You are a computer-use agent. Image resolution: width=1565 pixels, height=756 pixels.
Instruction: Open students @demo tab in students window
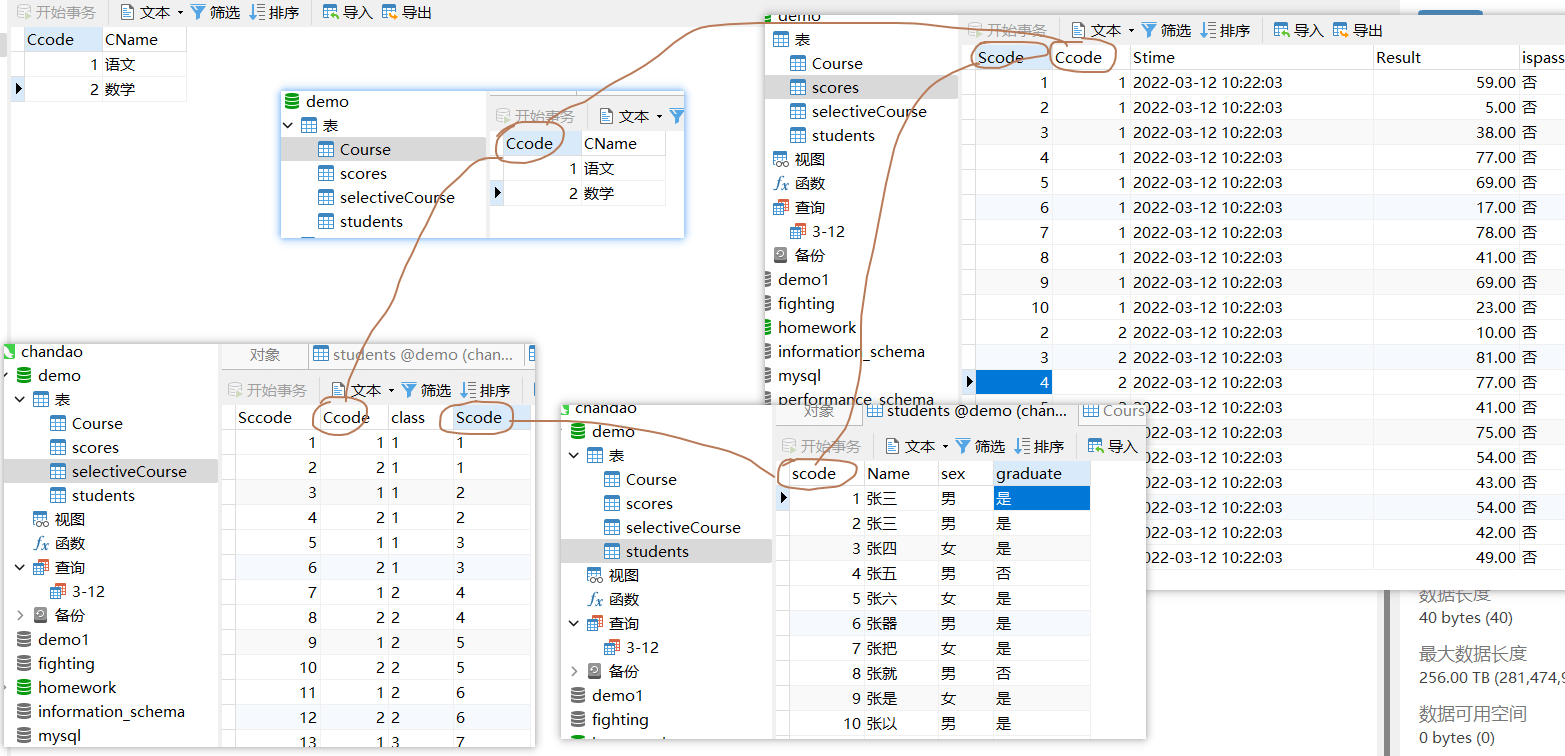pos(968,411)
